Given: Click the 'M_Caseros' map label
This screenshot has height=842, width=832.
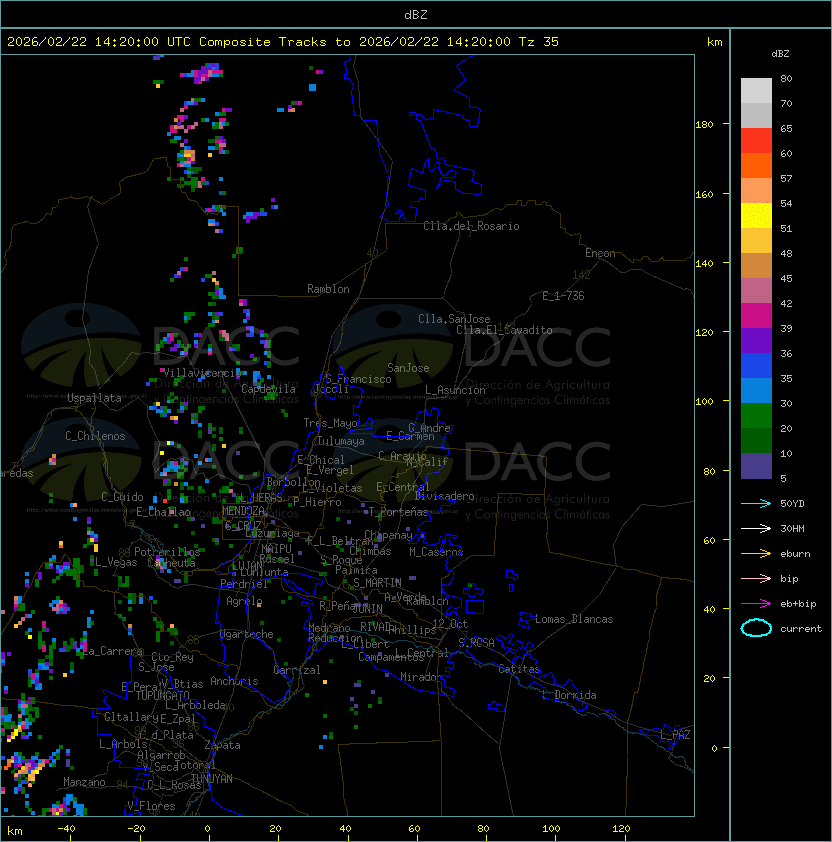Looking at the screenshot, I should (436, 551).
